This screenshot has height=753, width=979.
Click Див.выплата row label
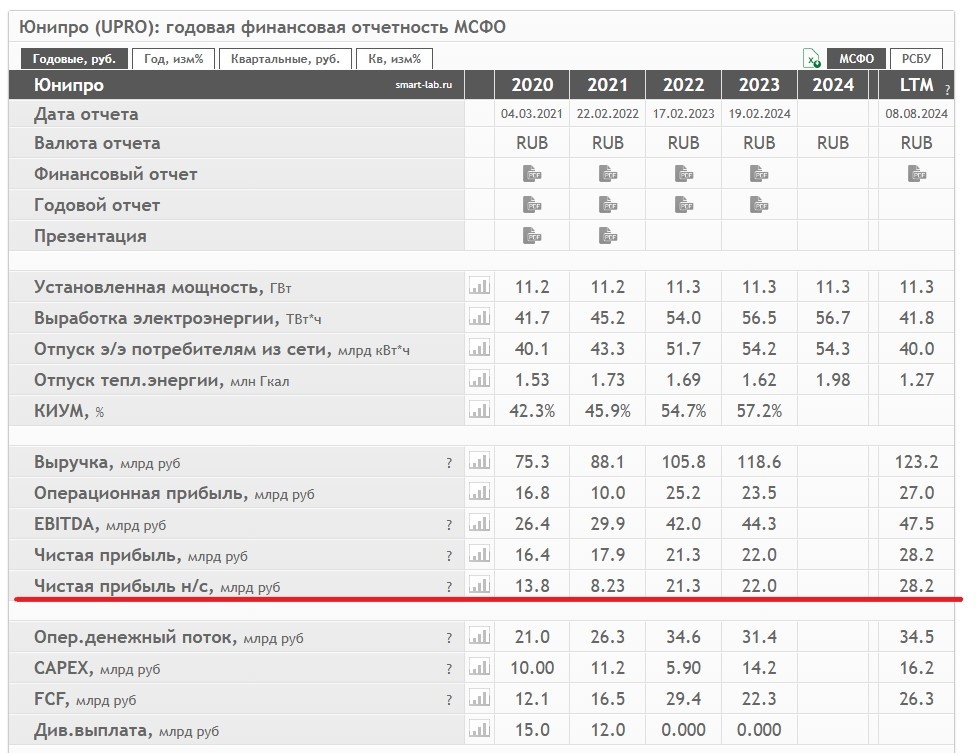pos(93,730)
